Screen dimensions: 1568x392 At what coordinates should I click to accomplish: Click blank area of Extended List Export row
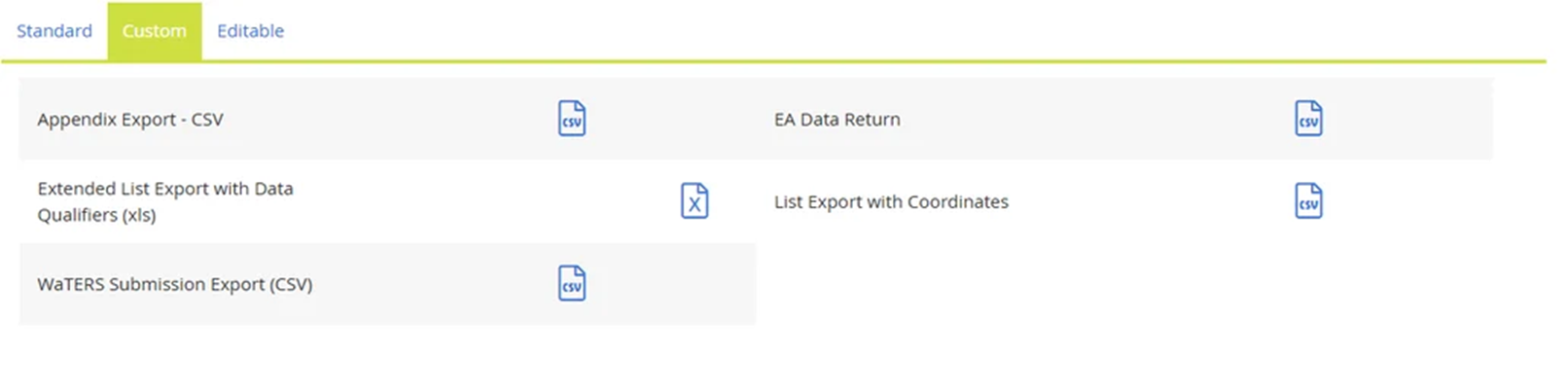[x=486, y=201]
